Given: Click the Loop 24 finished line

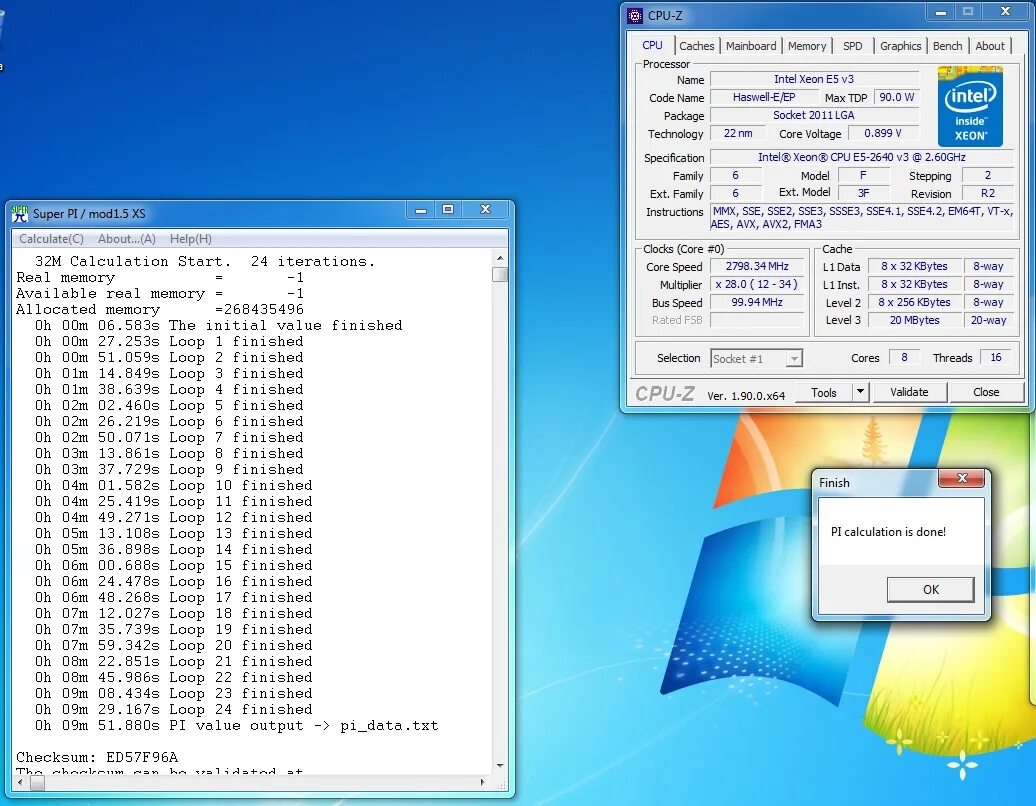Looking at the screenshot, I should (x=173, y=710).
